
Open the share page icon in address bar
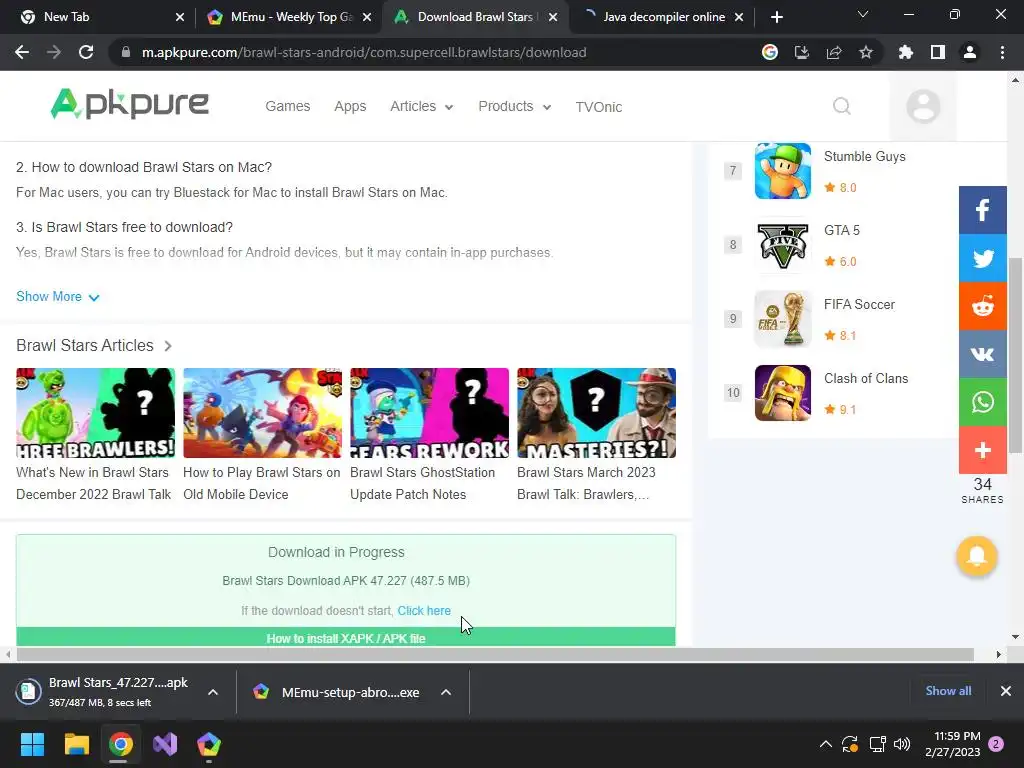834,52
